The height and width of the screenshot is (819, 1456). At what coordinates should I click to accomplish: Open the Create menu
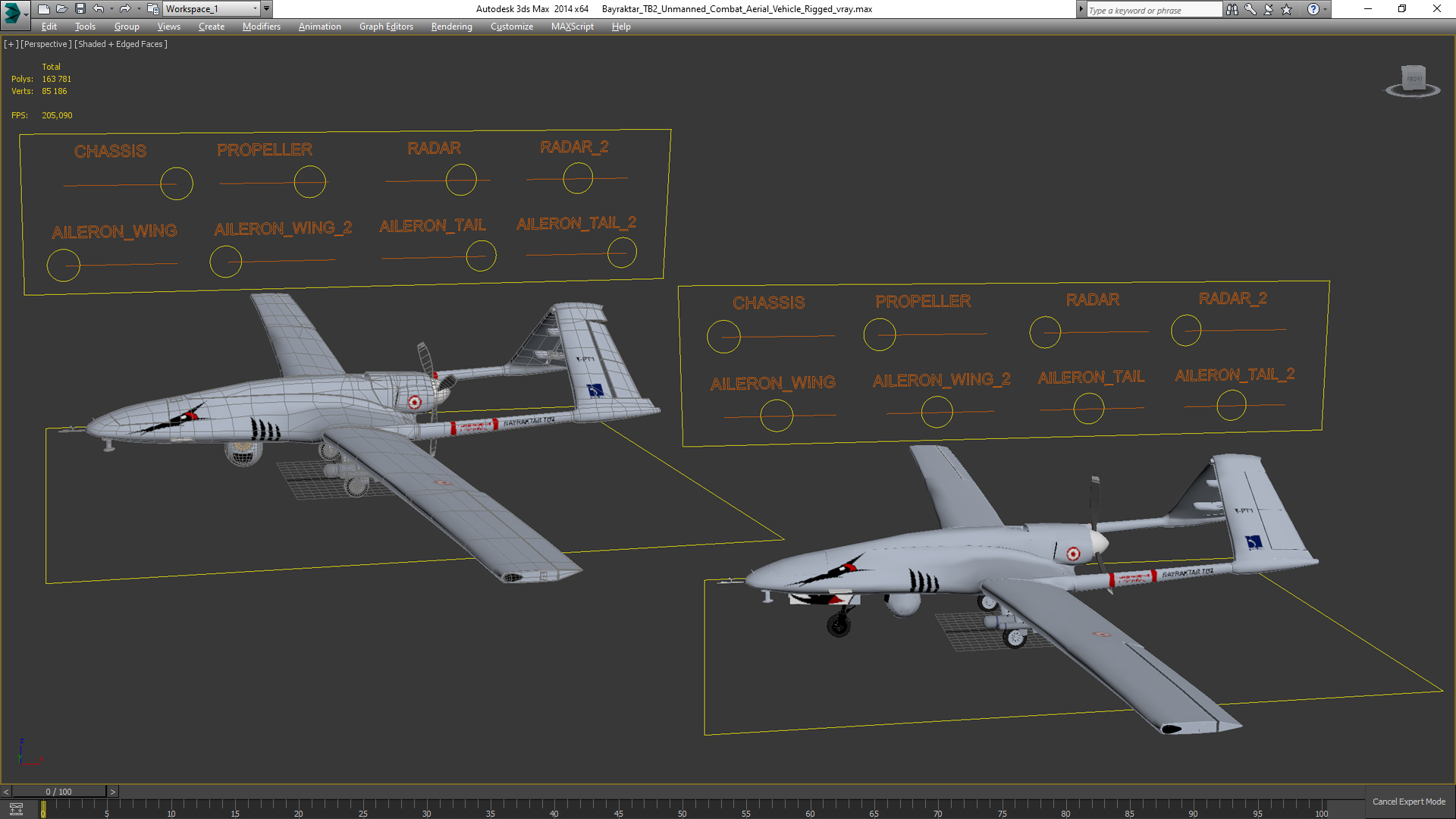(212, 27)
